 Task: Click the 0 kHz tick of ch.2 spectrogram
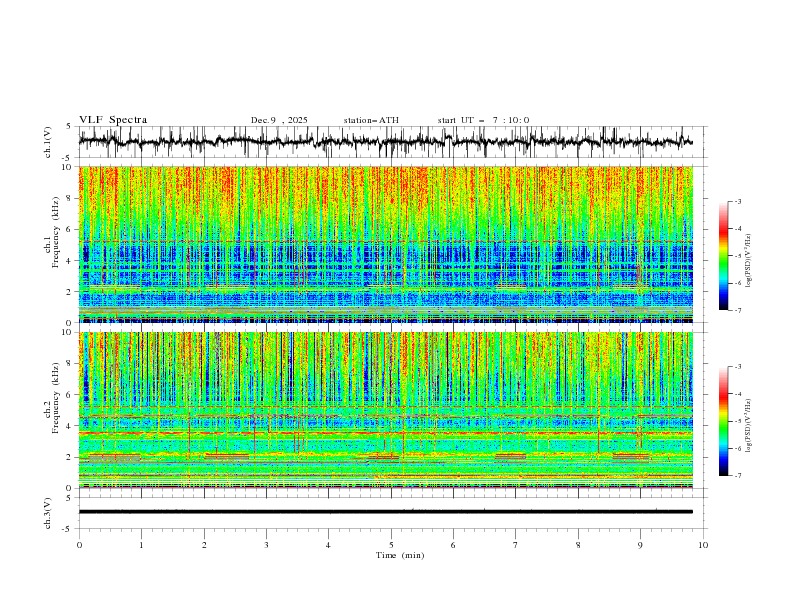pyautogui.click(x=71, y=488)
